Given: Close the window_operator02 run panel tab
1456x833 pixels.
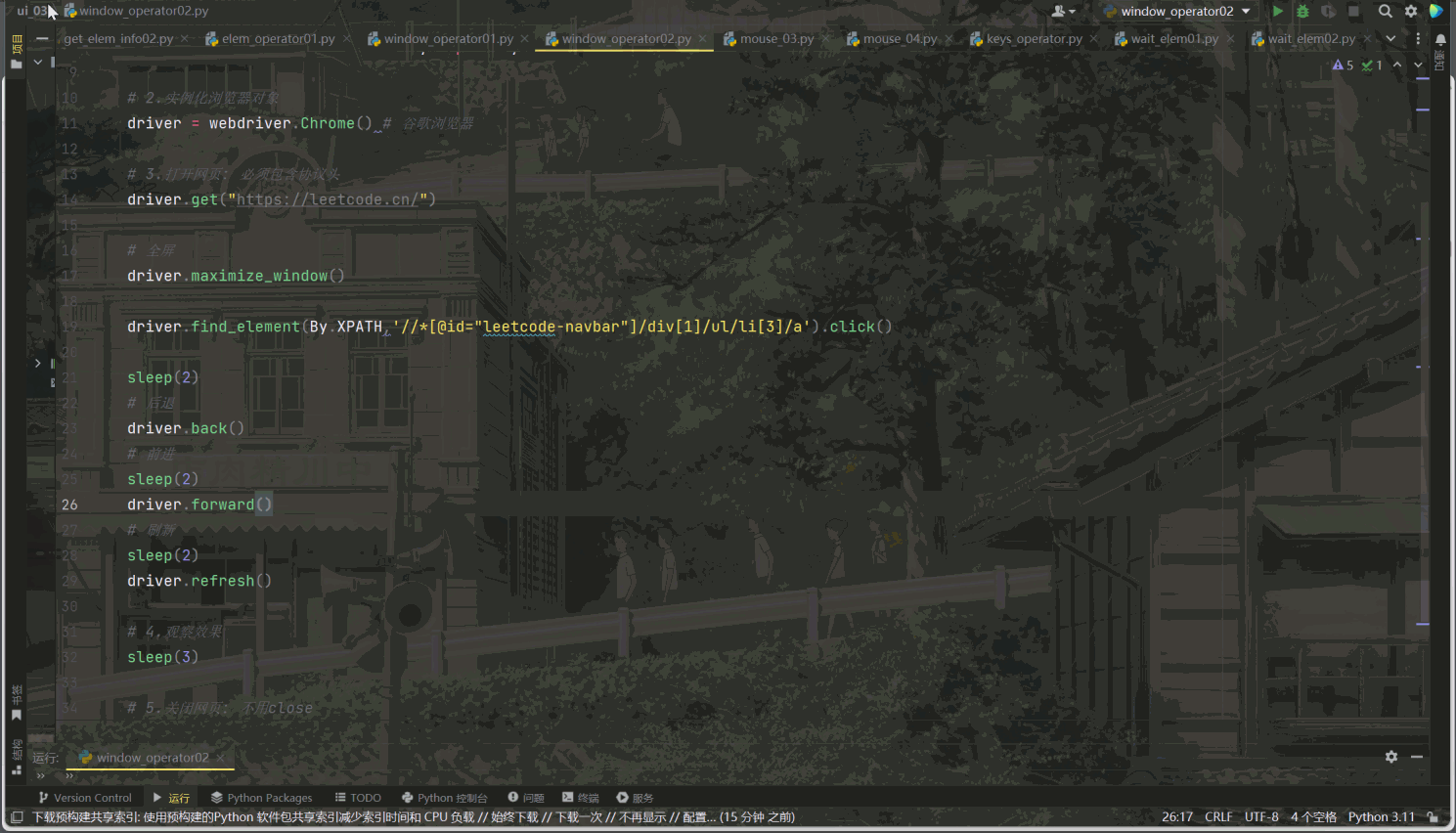Looking at the screenshot, I should point(221,758).
